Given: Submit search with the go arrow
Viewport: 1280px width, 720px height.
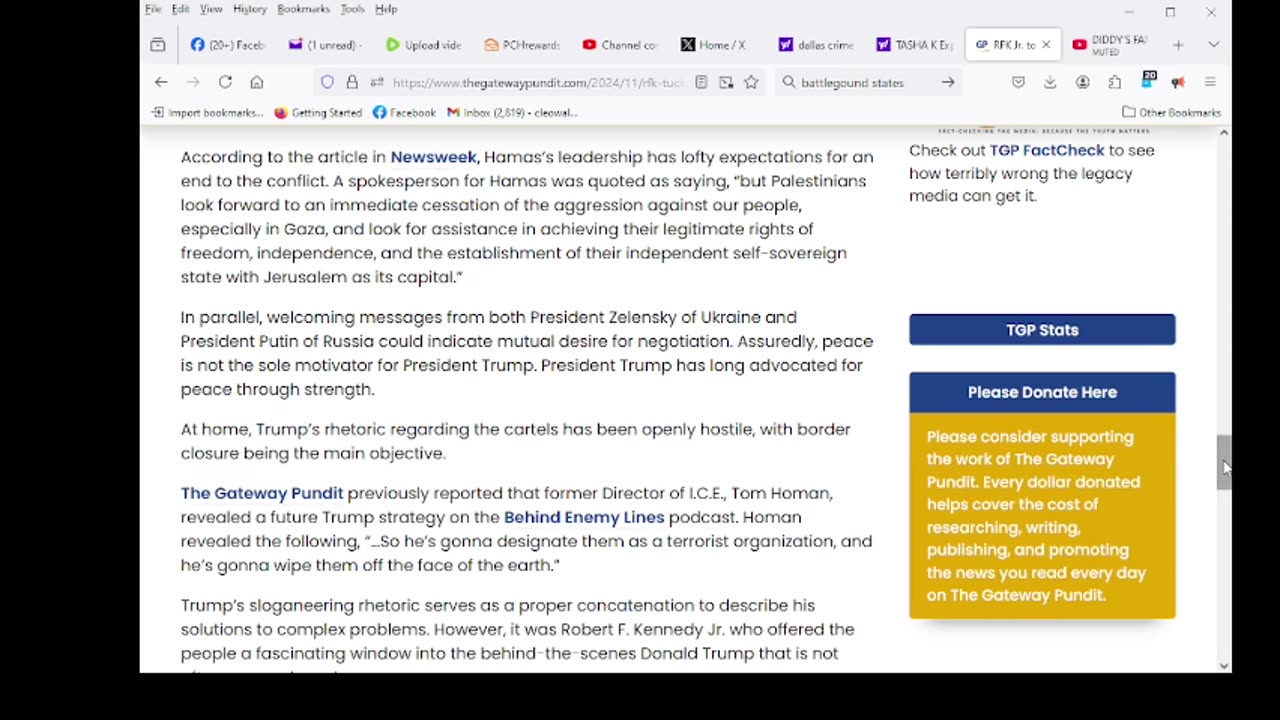Looking at the screenshot, I should [x=947, y=82].
